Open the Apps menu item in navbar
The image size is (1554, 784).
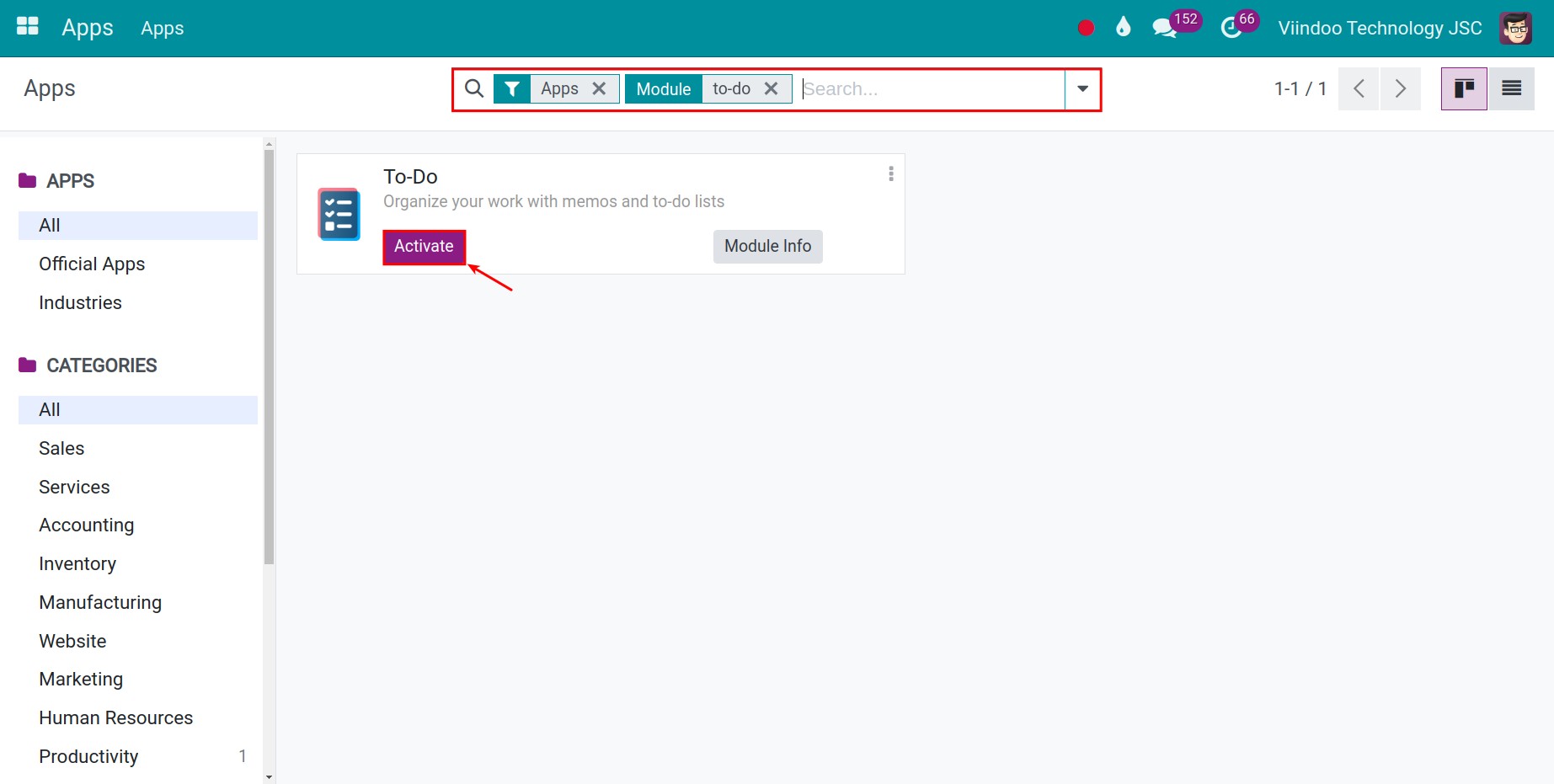pyautogui.click(x=162, y=28)
